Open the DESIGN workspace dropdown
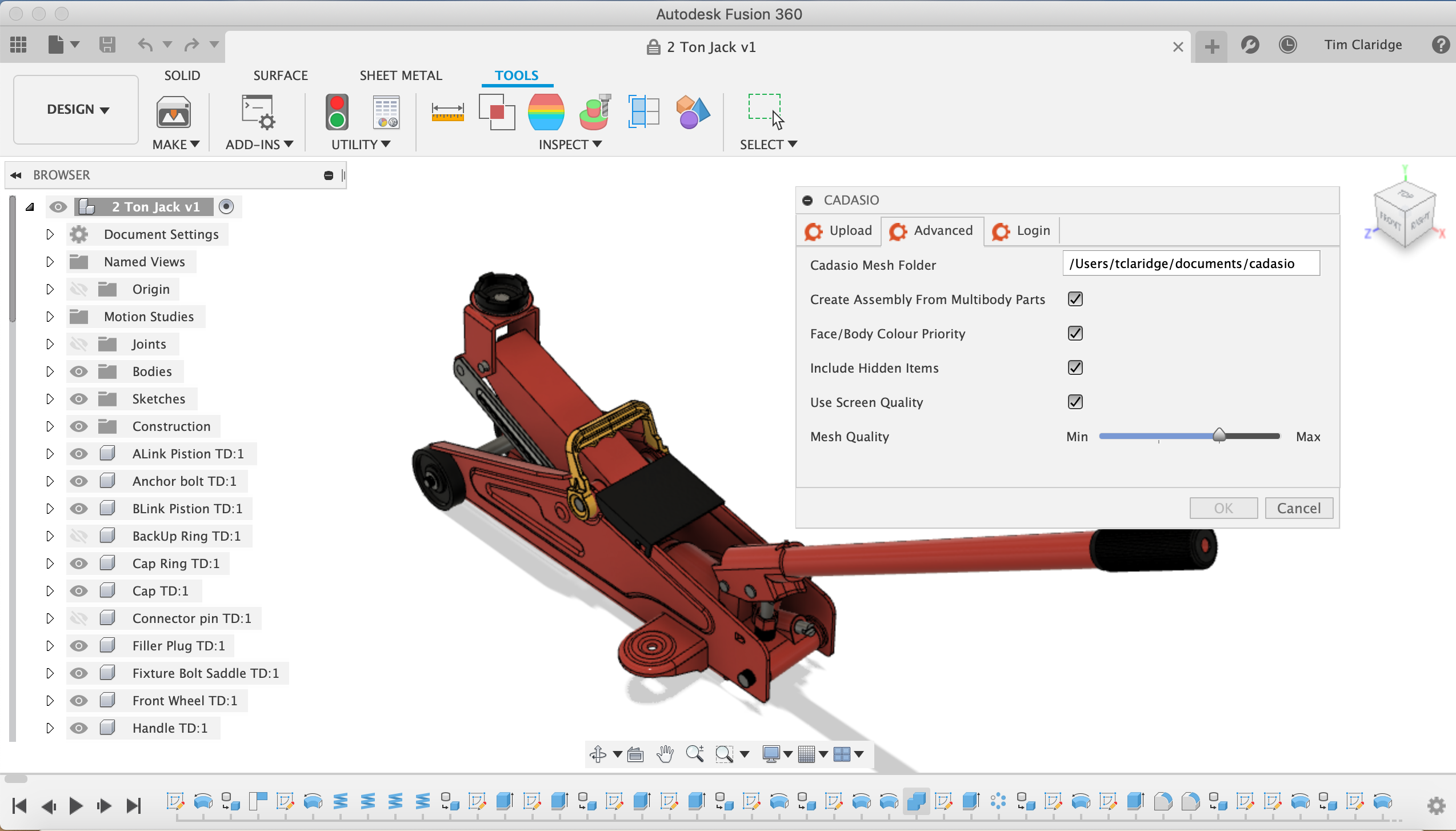This screenshot has width=1456, height=831. (x=77, y=109)
